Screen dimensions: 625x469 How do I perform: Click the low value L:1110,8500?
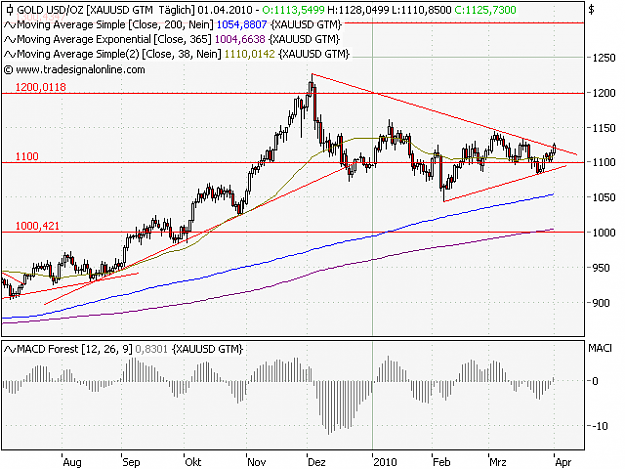[x=422, y=10]
